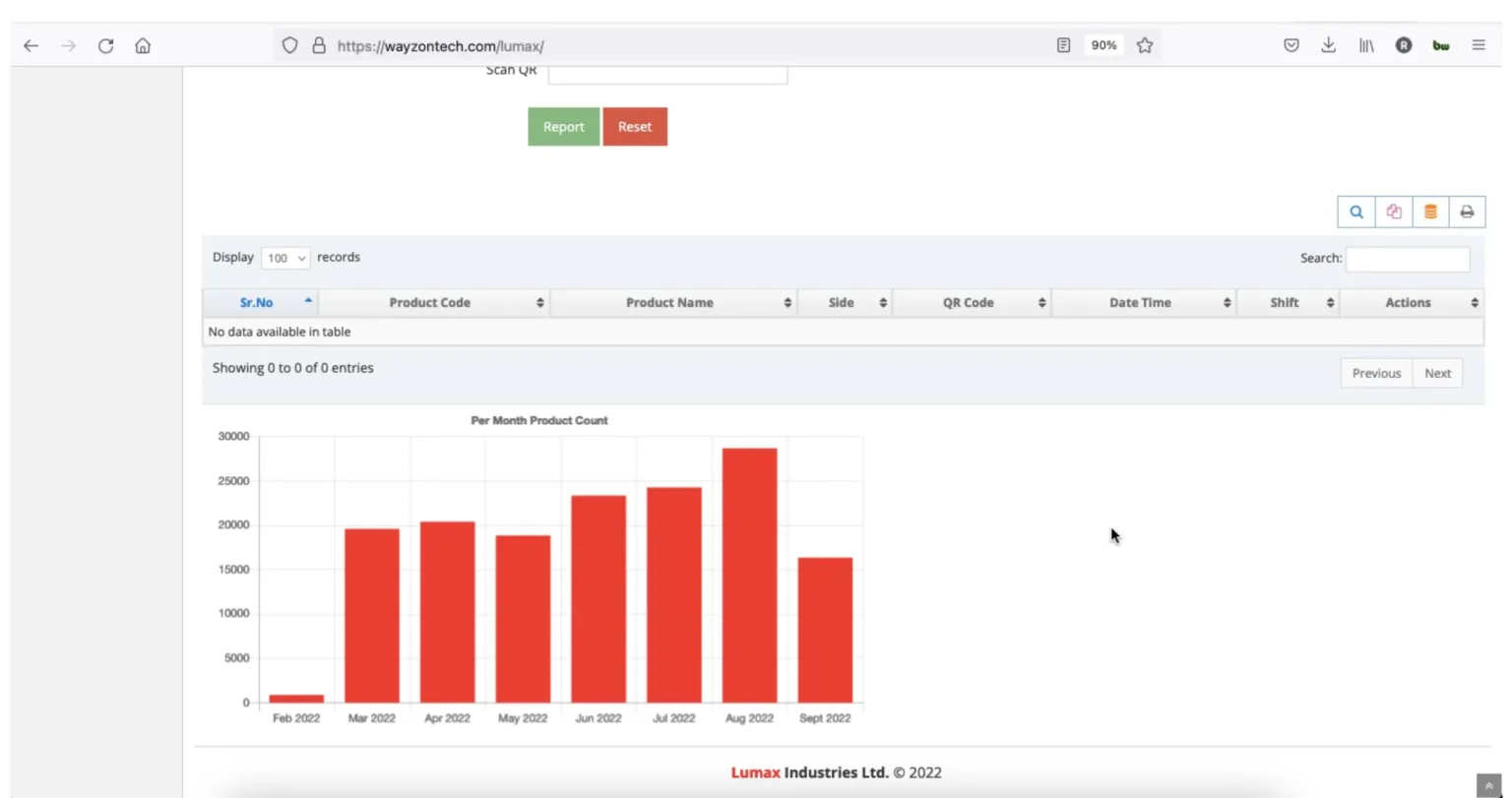The height and width of the screenshot is (798, 1512).
Task: Sort table by Product Code column
Action: (433, 302)
